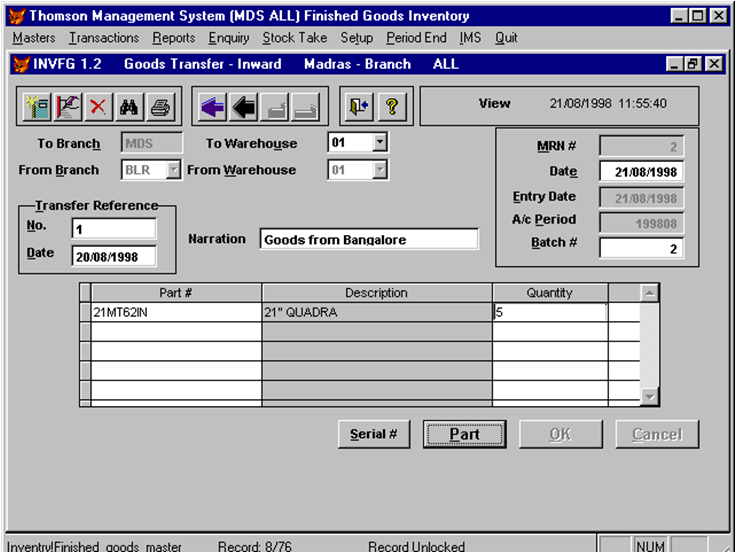
Task: Click the Batch # field
Action: pos(641,248)
